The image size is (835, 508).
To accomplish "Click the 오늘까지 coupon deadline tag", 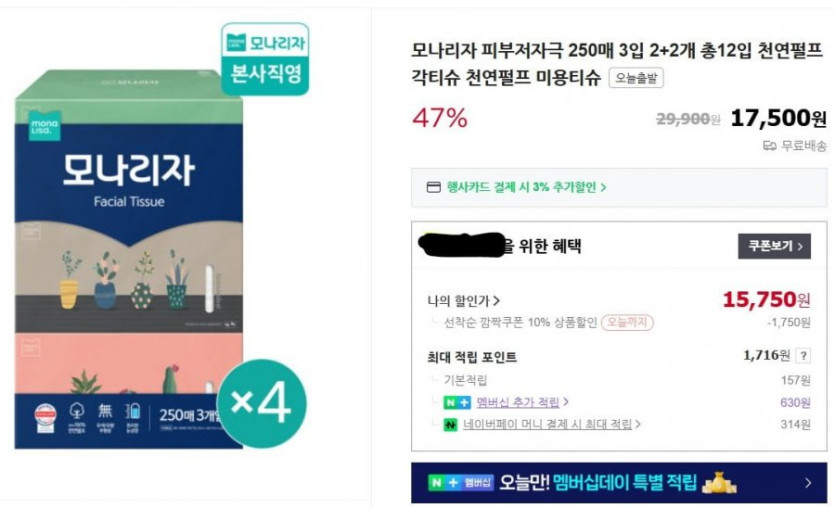I will click(627, 322).
